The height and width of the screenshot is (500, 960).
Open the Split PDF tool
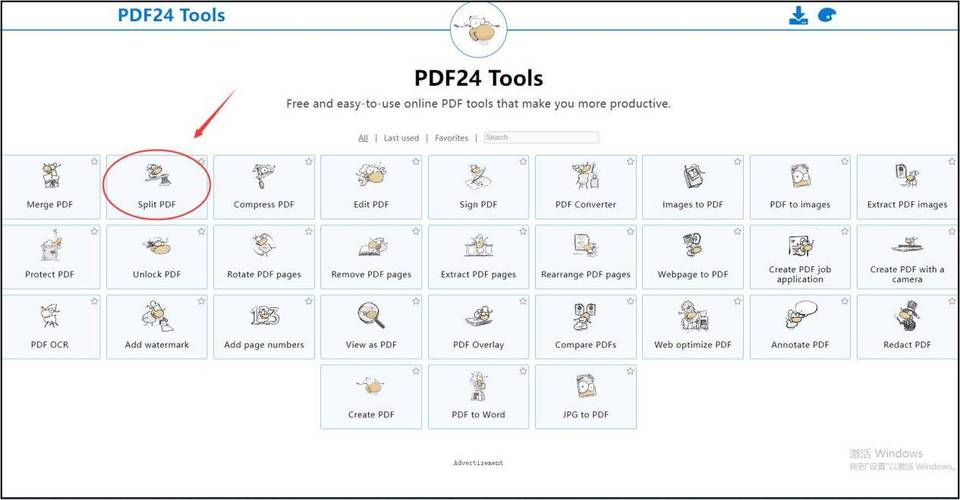157,187
